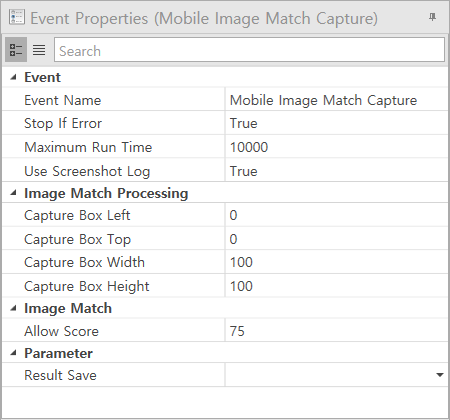Edit the Event Name value
This screenshot has height=420, width=450.
pos(336,100)
